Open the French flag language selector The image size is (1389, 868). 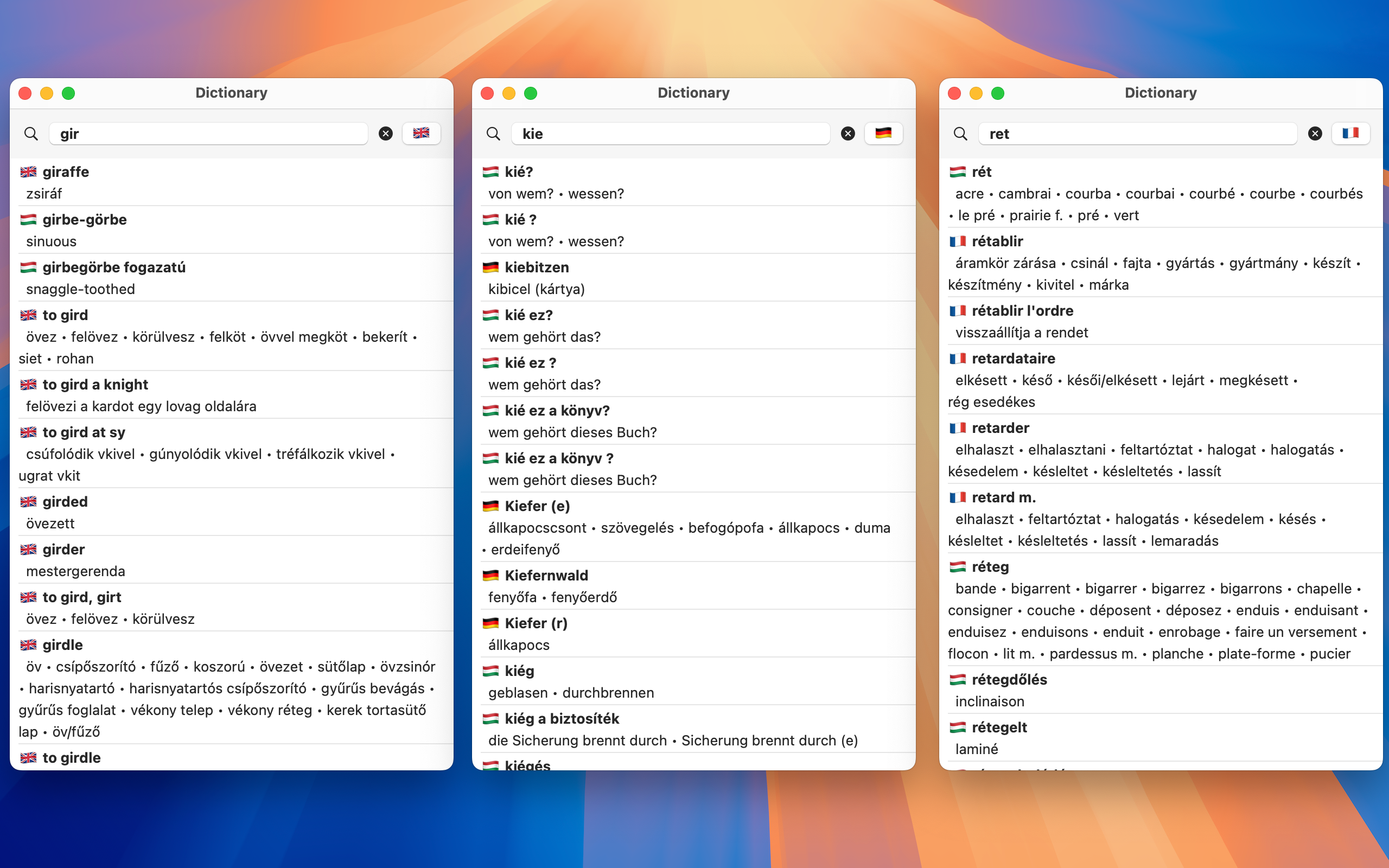[1350, 133]
